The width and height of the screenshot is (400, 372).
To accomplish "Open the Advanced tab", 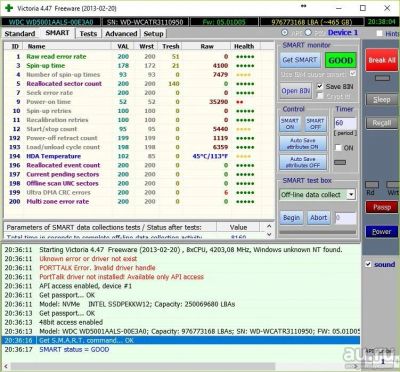I will (121, 33).
